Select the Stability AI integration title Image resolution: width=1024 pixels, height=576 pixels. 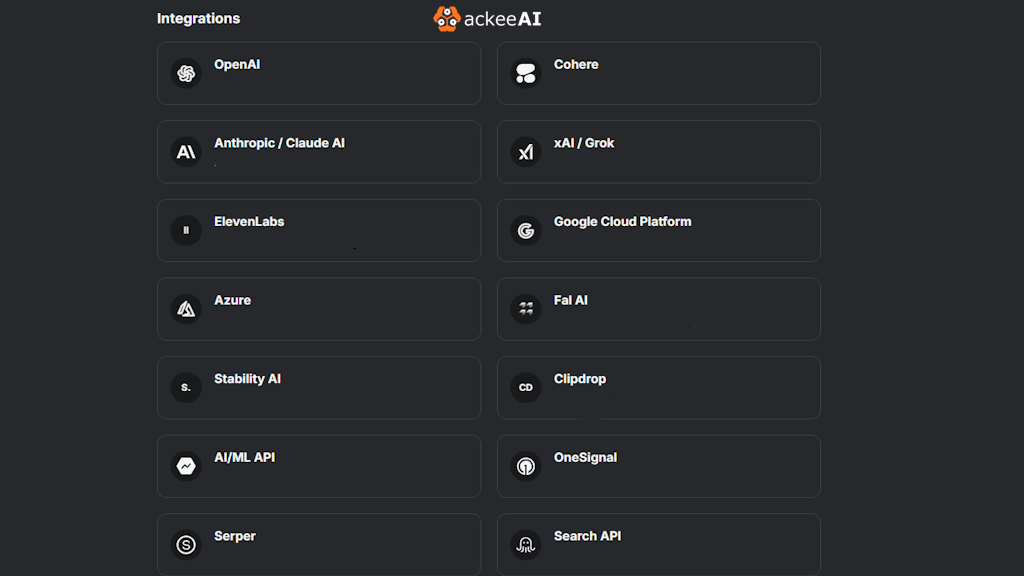point(248,379)
